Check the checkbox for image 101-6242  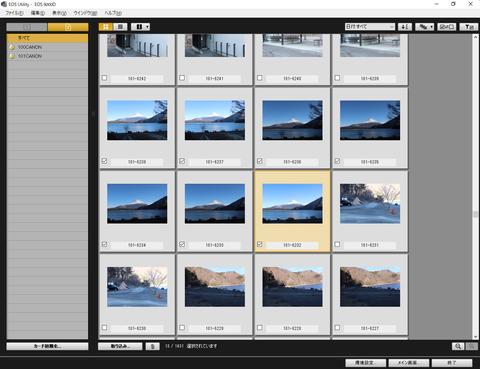(x=104, y=78)
